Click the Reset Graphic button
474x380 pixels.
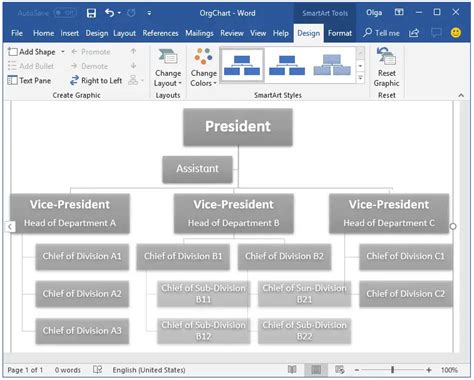pyautogui.click(x=386, y=68)
